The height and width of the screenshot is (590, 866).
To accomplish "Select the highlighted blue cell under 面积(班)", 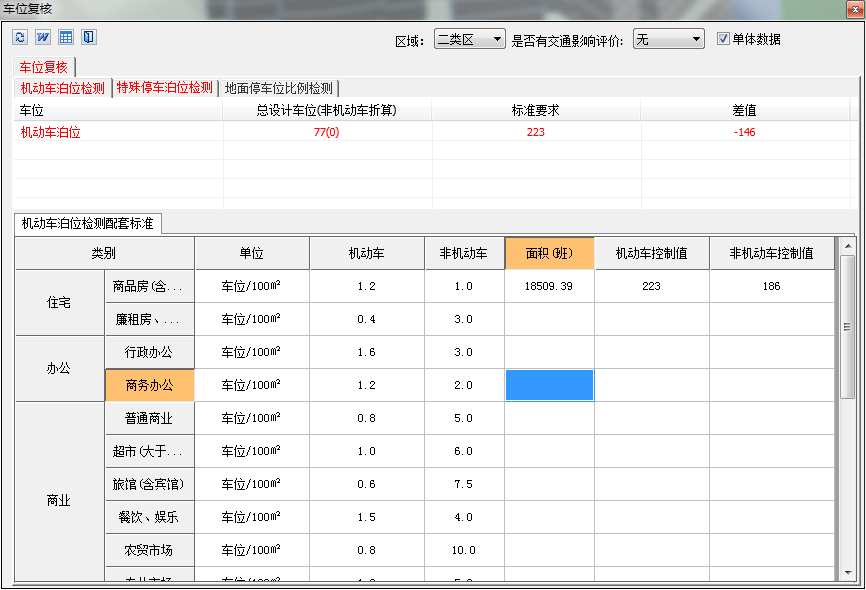I will coord(549,385).
